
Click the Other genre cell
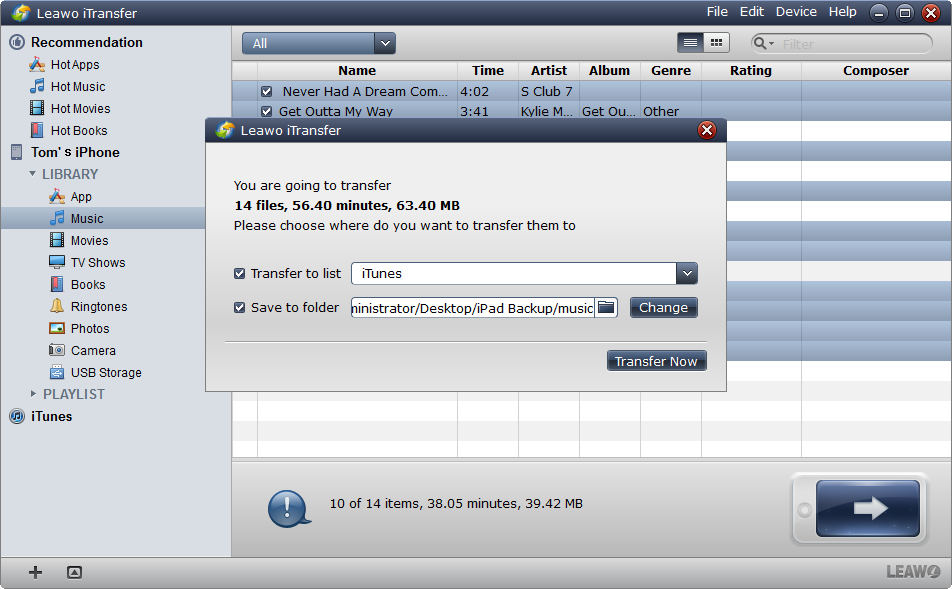point(671,111)
